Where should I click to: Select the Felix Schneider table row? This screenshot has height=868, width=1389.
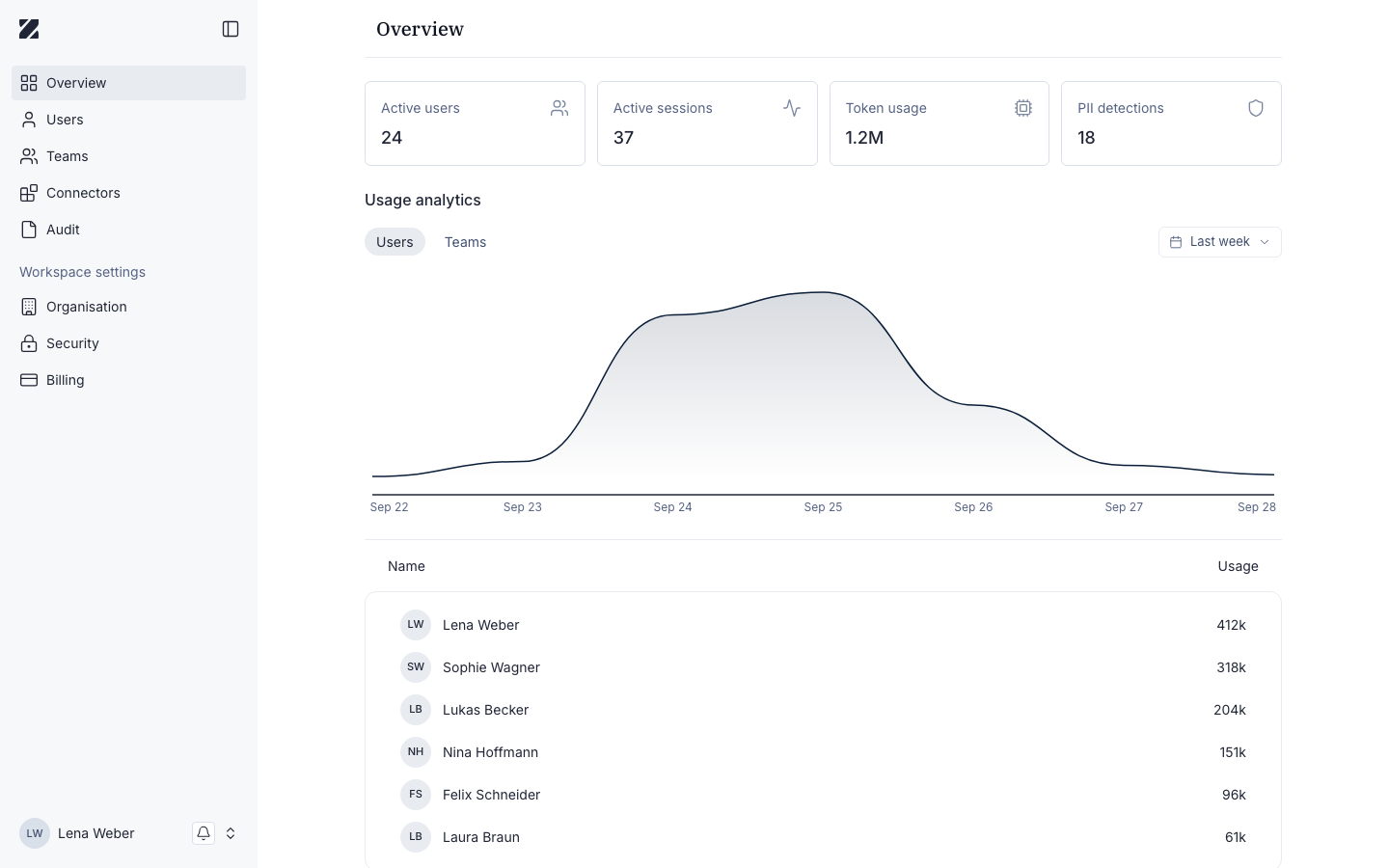(x=823, y=795)
